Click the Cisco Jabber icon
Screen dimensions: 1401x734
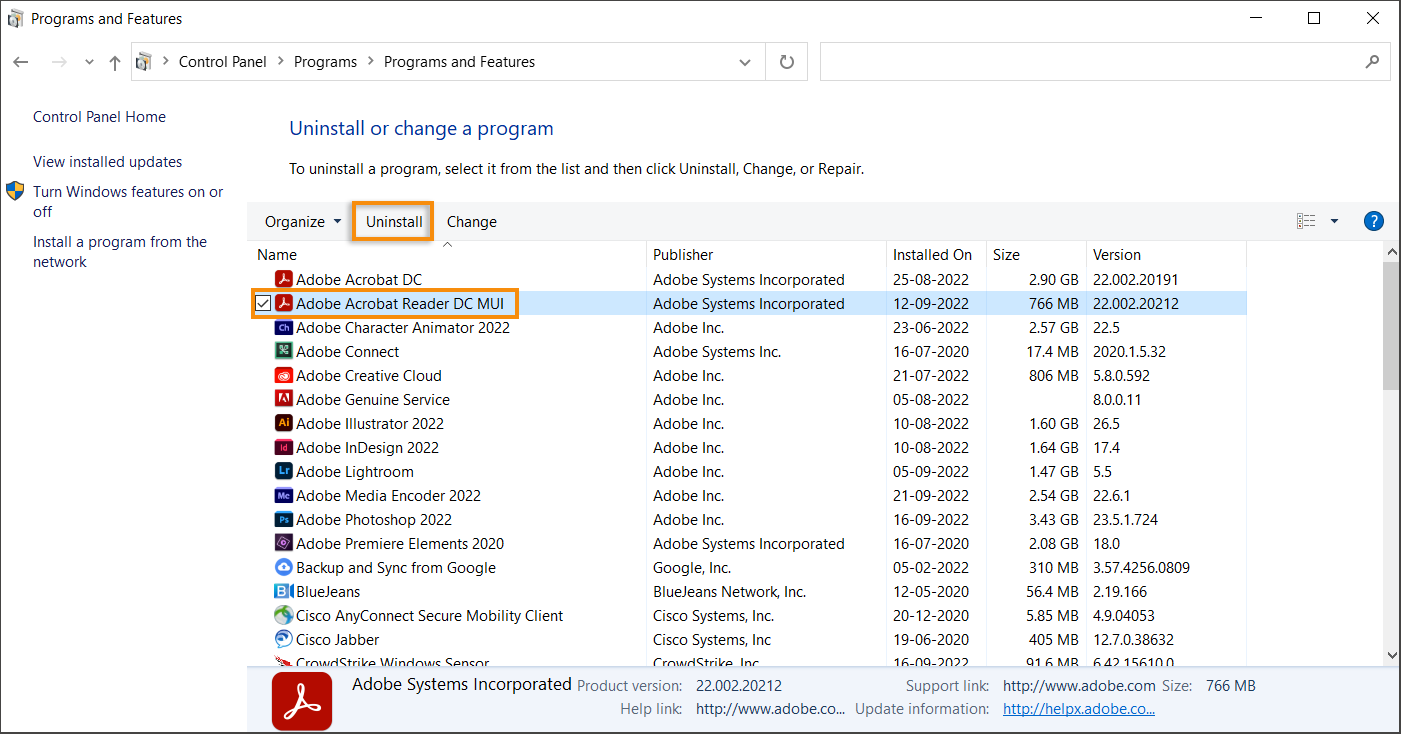[x=285, y=639]
